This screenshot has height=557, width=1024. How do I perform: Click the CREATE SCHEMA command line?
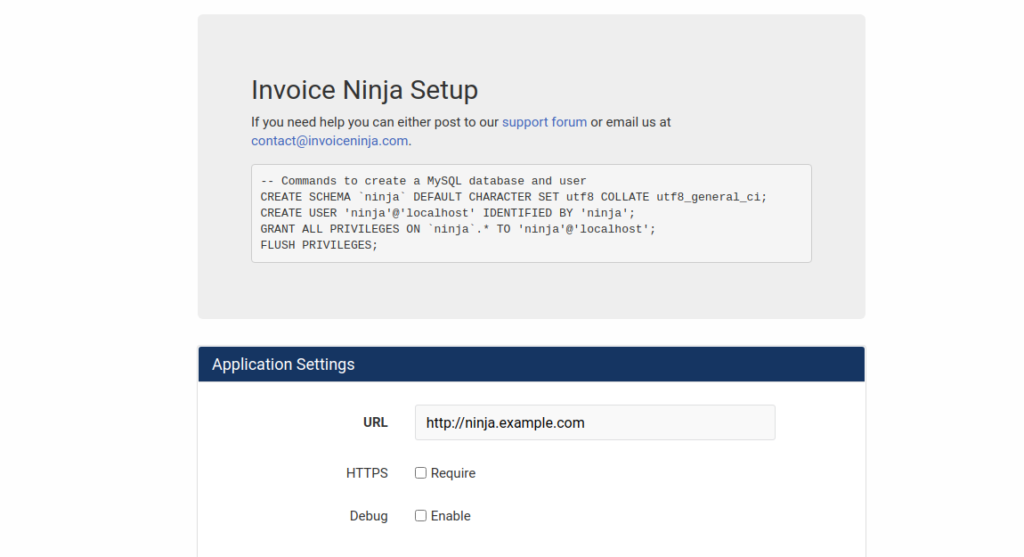coord(513,197)
